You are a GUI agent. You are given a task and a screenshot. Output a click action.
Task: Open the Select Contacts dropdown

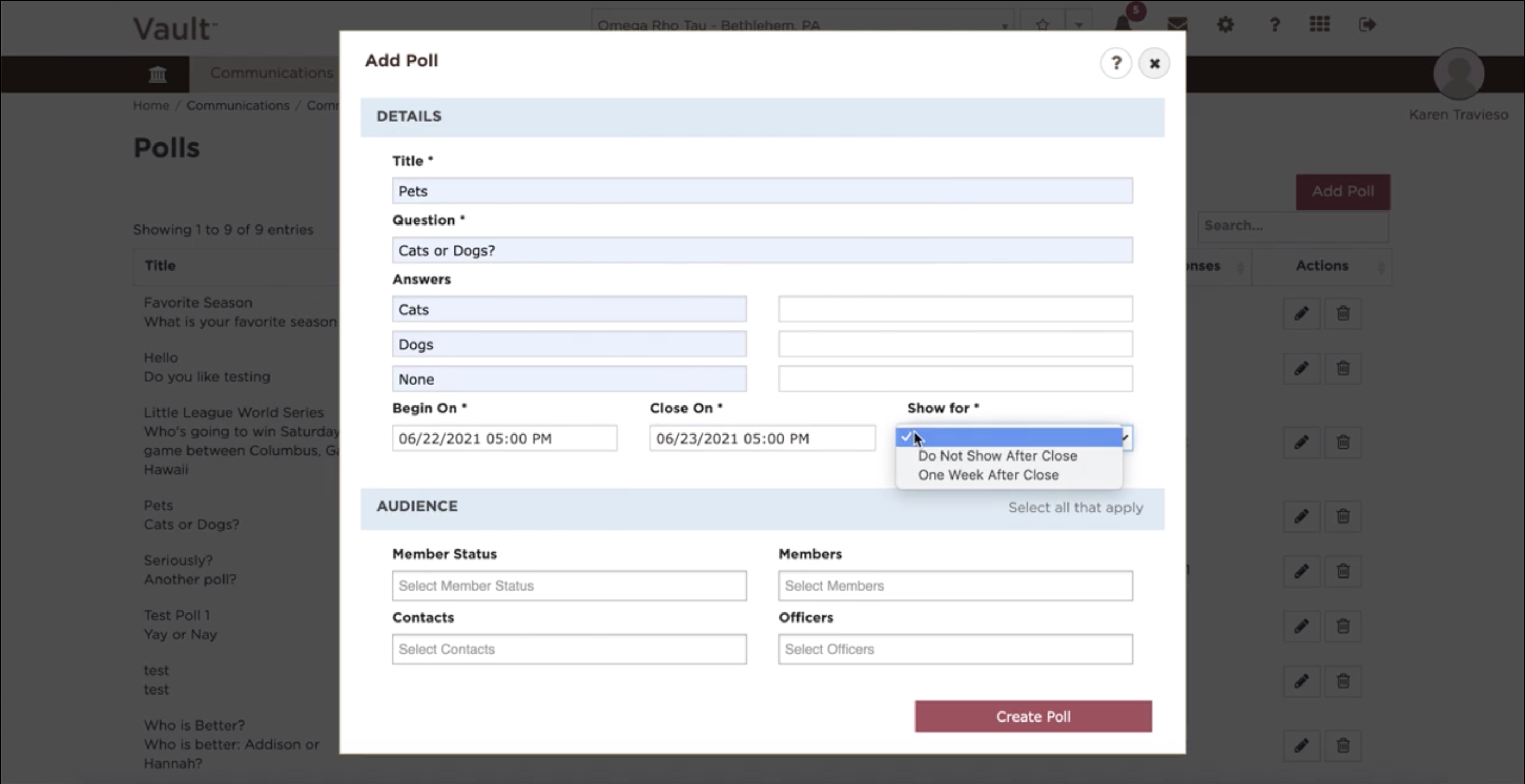pos(569,649)
